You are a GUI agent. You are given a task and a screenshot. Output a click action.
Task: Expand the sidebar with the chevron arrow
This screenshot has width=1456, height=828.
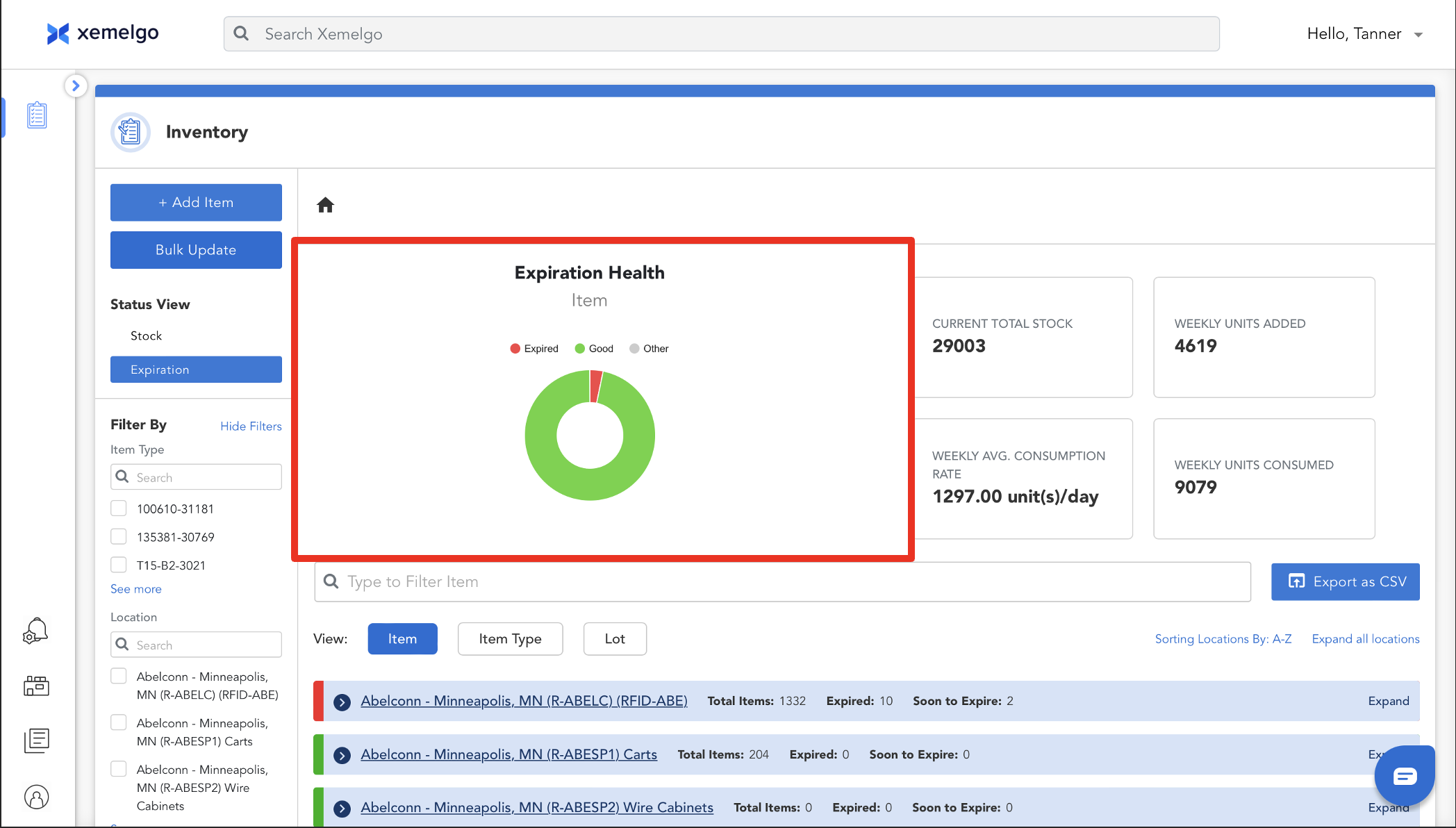76,86
